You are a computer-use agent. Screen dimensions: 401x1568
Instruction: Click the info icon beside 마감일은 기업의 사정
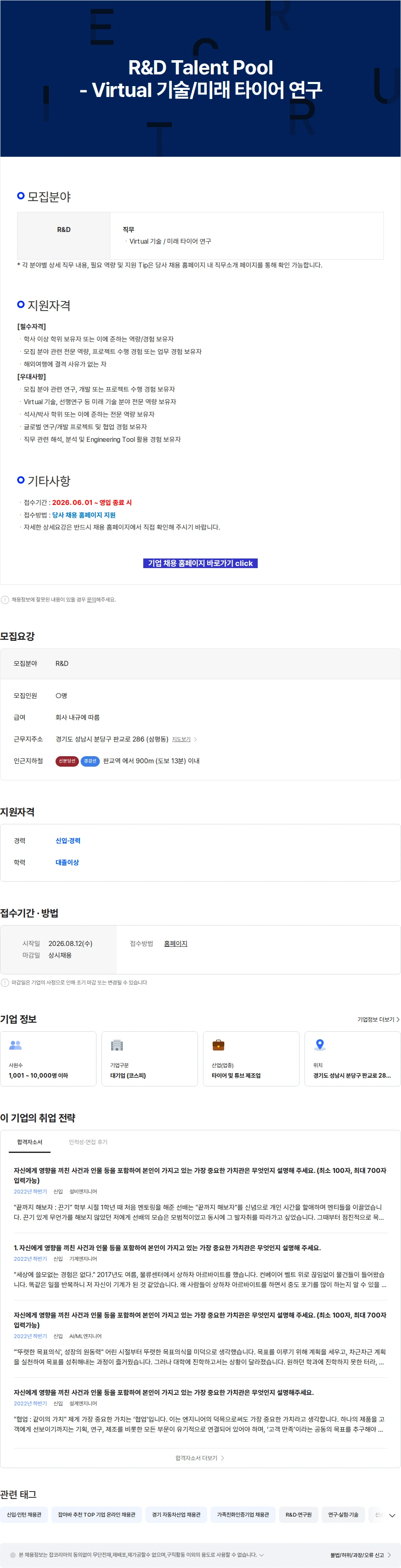tap(5, 982)
